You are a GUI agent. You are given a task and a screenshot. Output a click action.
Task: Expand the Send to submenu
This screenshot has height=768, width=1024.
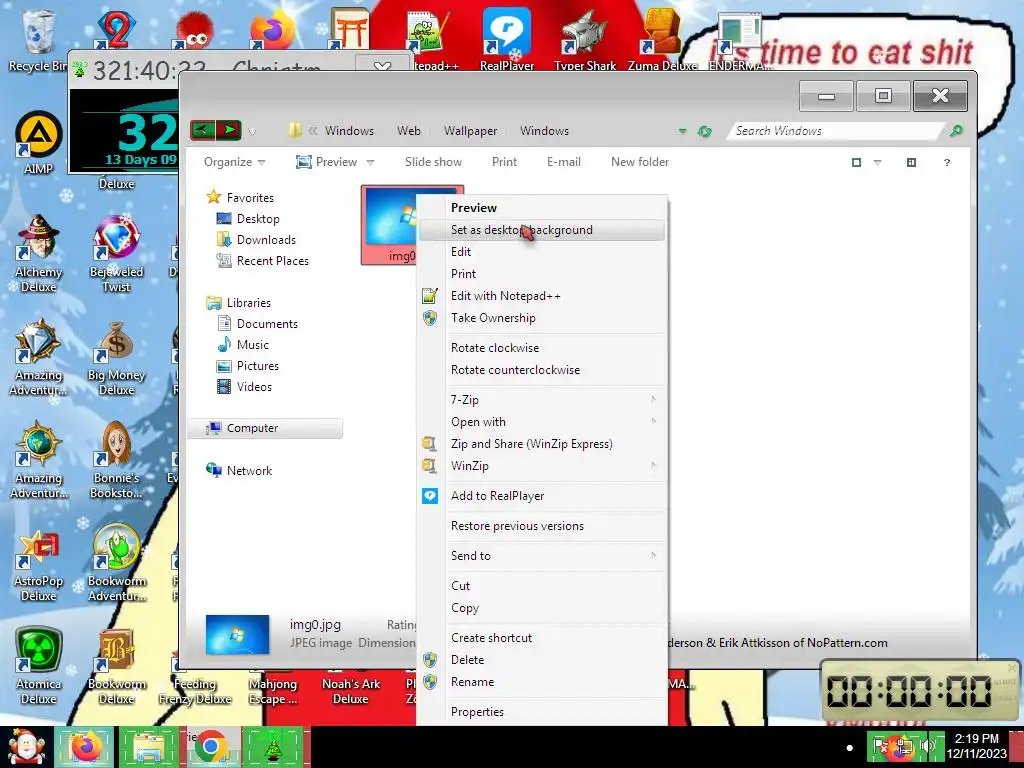click(x=541, y=556)
